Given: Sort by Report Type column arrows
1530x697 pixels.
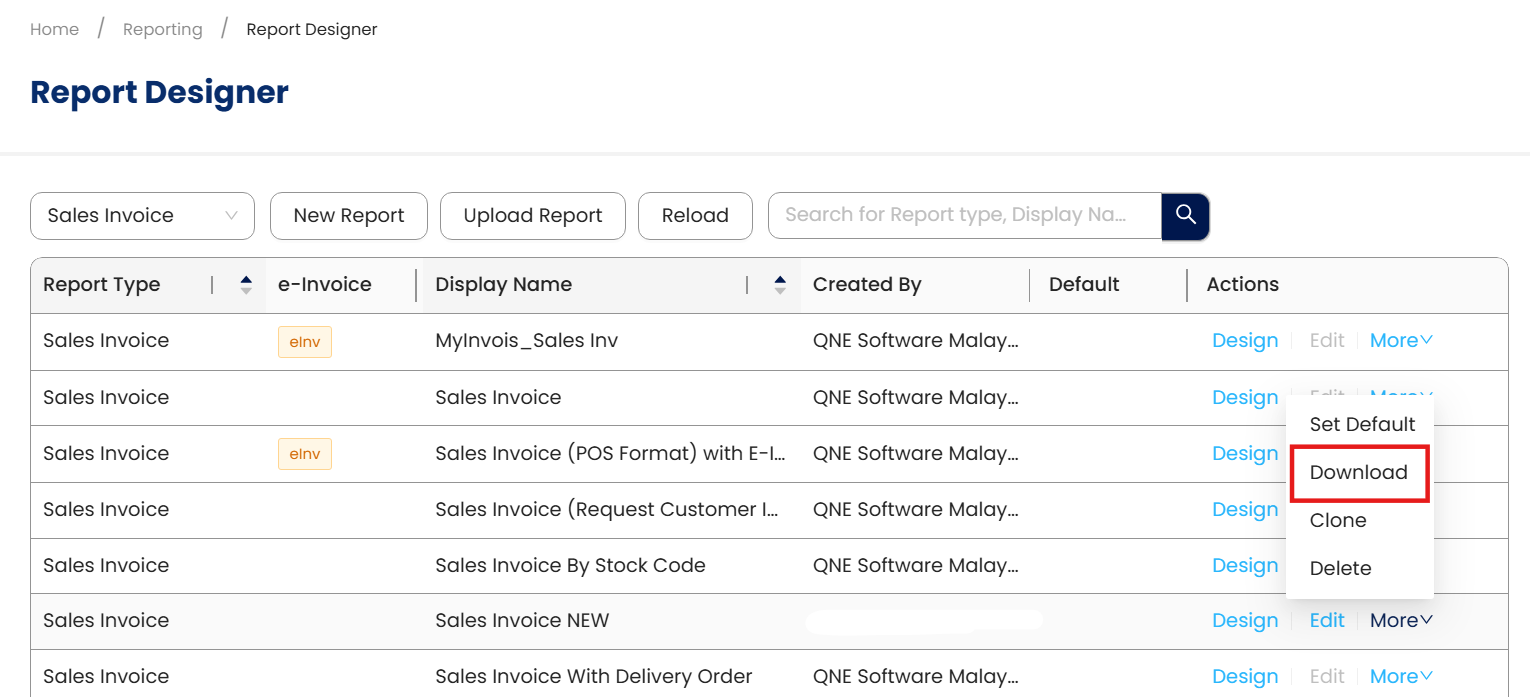Looking at the screenshot, I should [x=246, y=285].
